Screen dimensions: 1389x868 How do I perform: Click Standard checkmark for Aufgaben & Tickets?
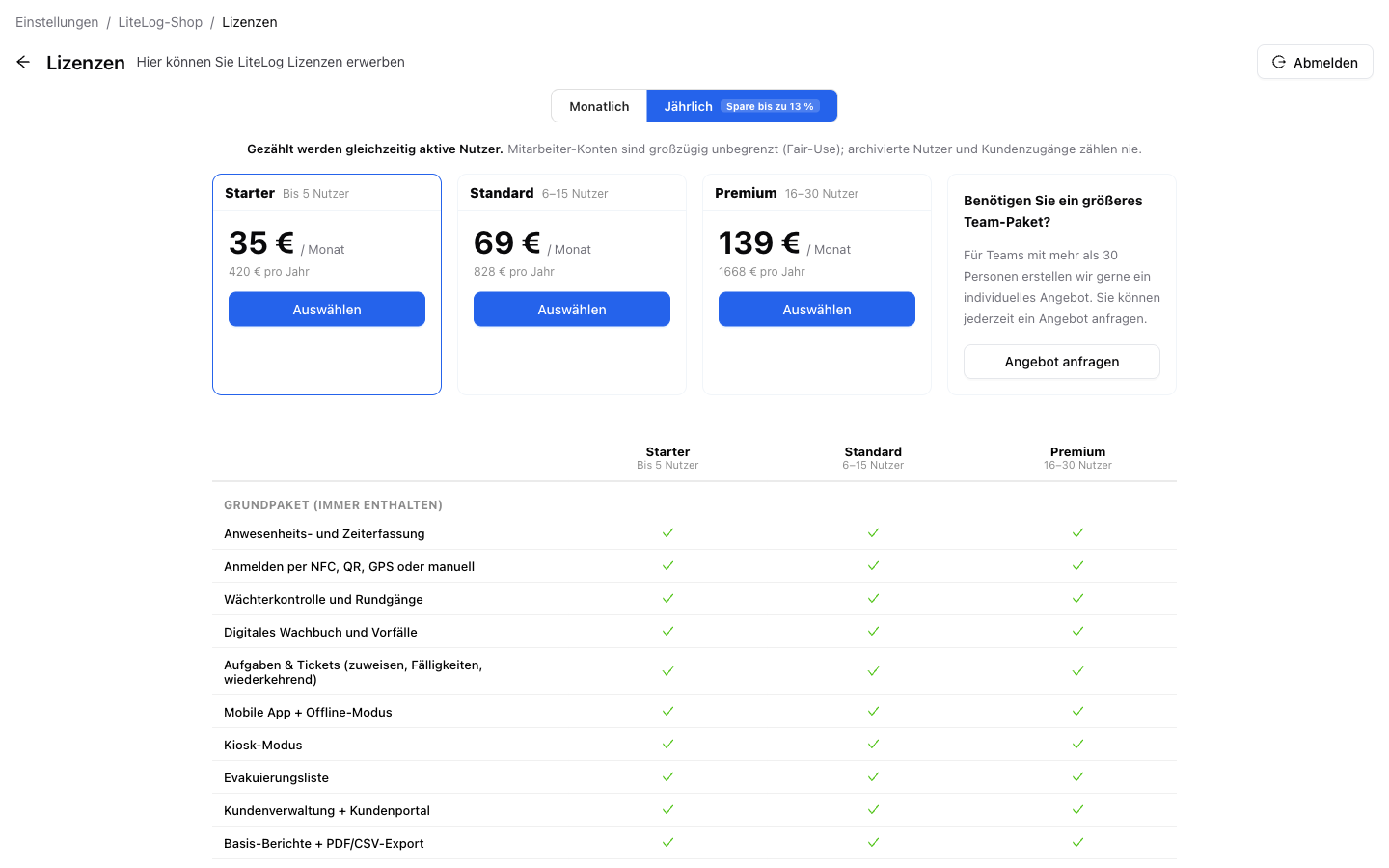pos(873,671)
